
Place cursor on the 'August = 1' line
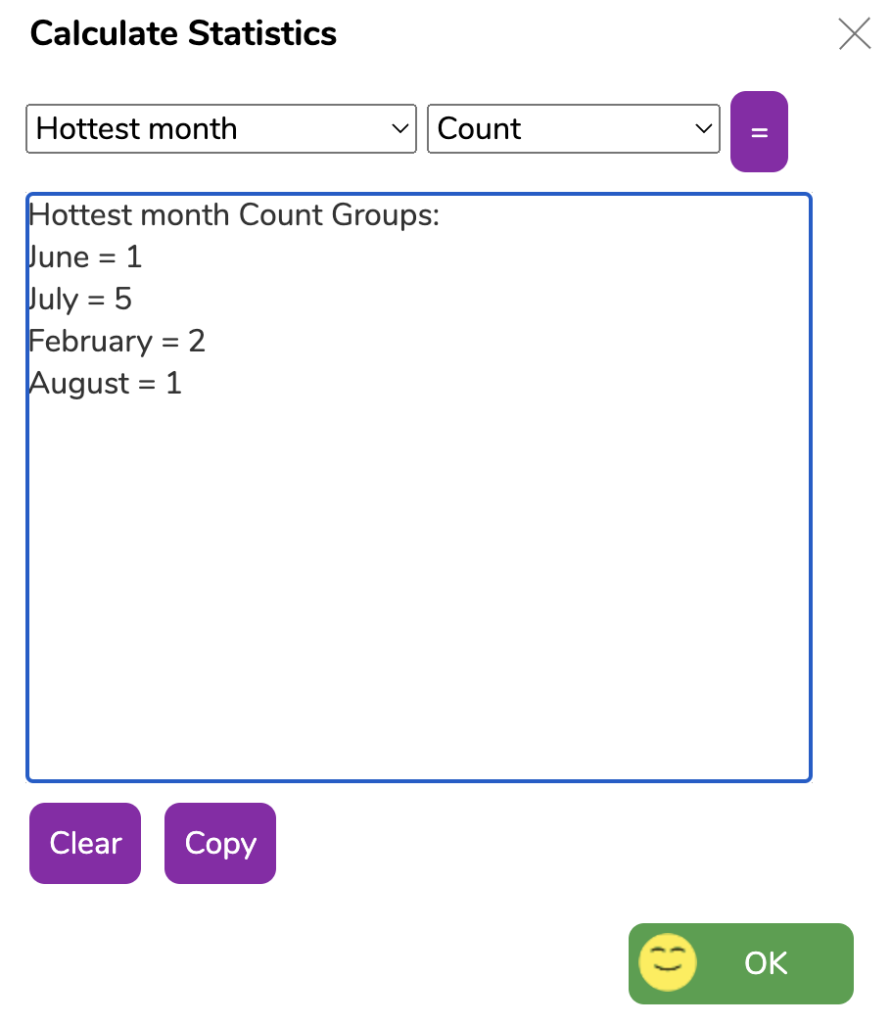(x=105, y=383)
